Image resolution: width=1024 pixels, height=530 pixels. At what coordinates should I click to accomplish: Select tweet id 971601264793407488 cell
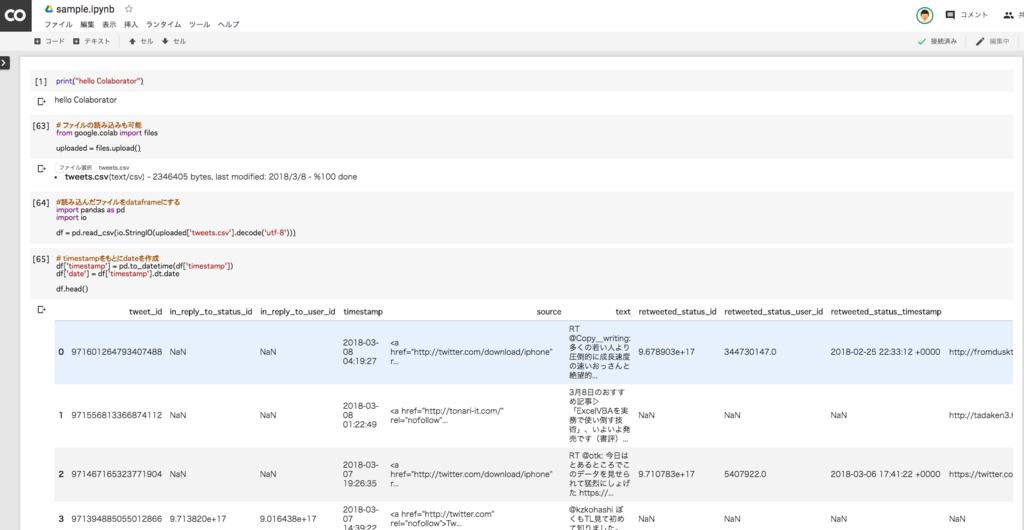click(x=116, y=352)
